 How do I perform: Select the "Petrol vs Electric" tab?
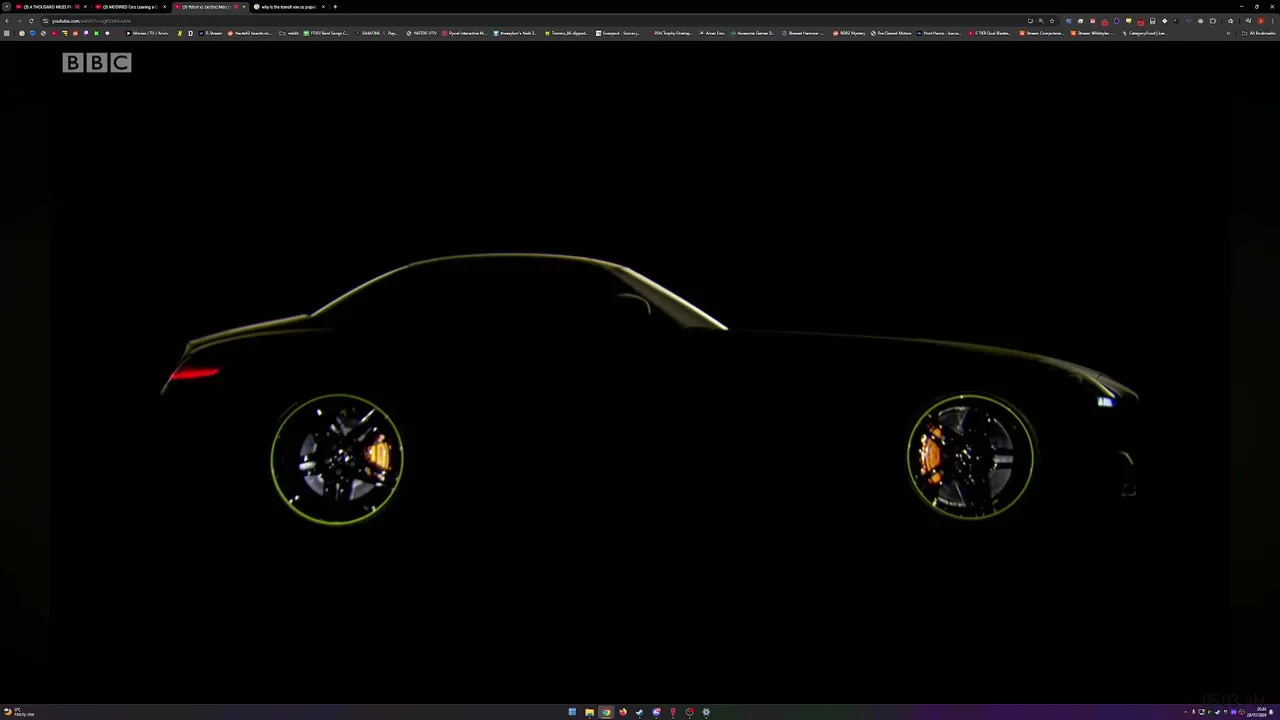[210, 7]
